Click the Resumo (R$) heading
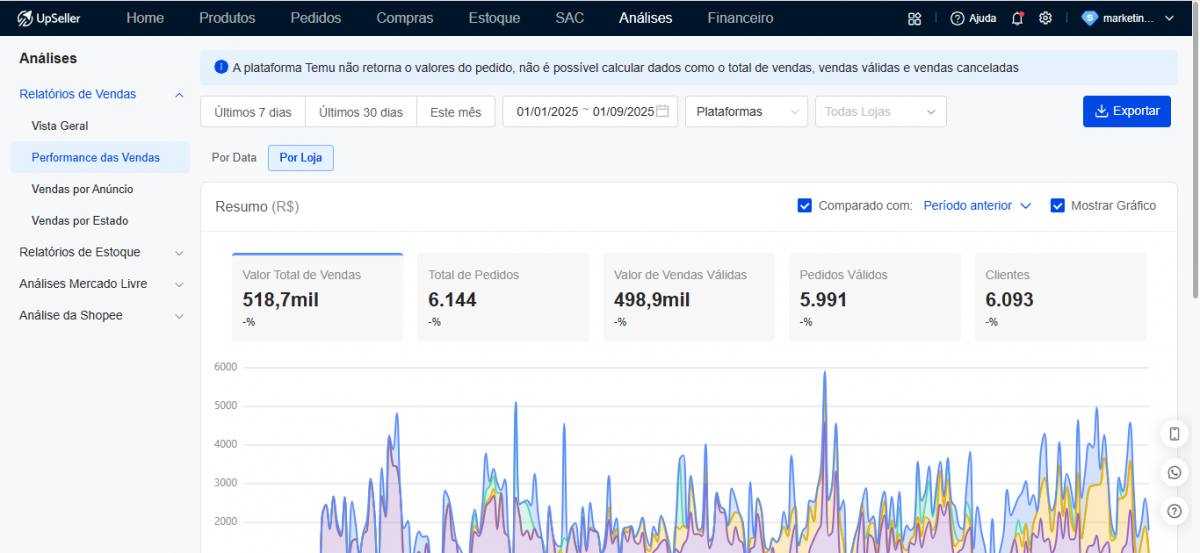The width and height of the screenshot is (1200, 553). (257, 206)
